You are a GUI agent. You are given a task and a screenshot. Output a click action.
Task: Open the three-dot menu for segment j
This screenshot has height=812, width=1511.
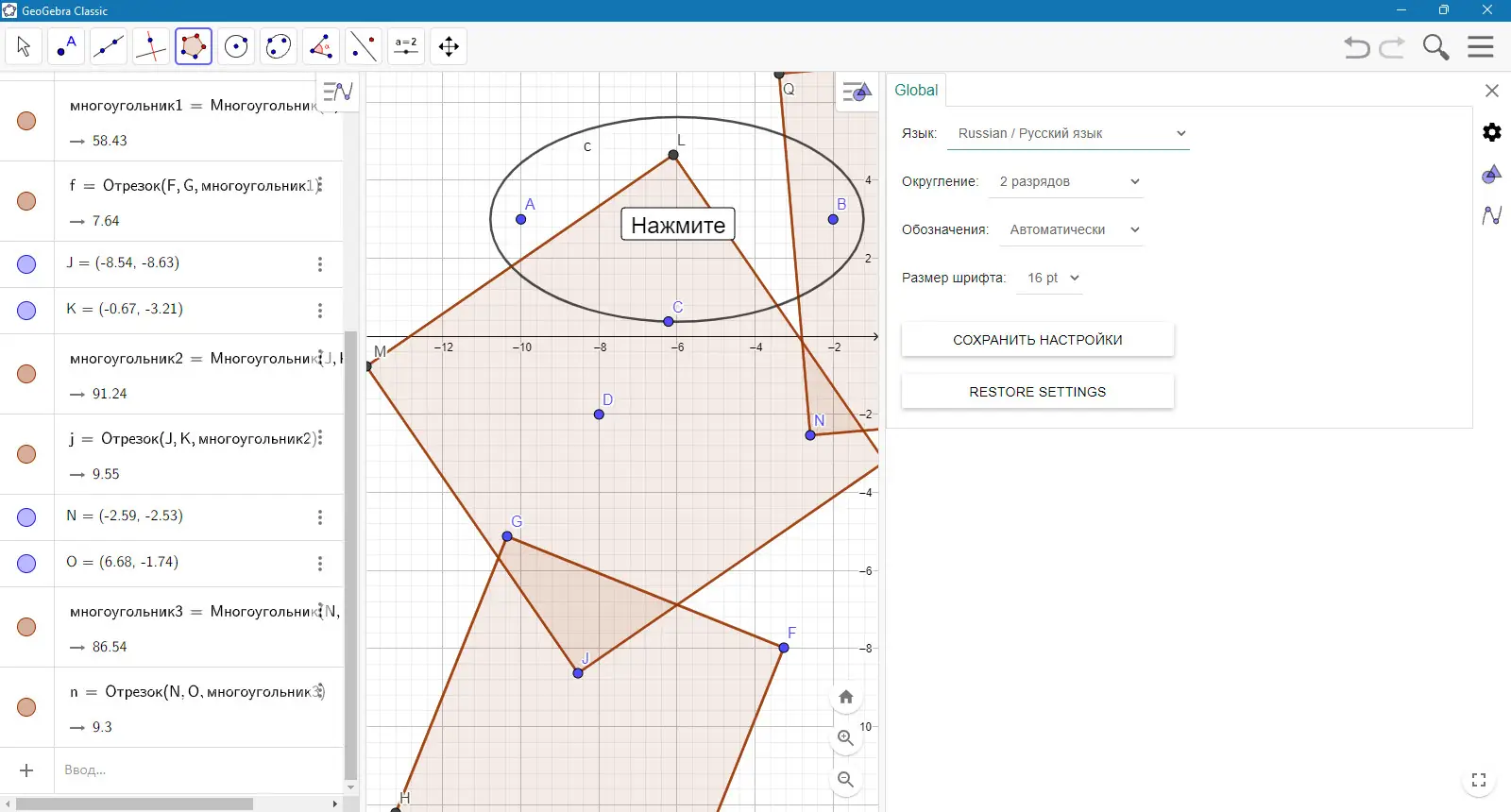click(320, 438)
